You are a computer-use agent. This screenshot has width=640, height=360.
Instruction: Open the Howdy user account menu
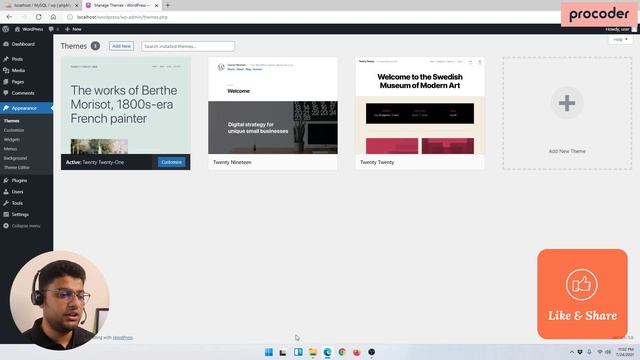pos(620,29)
